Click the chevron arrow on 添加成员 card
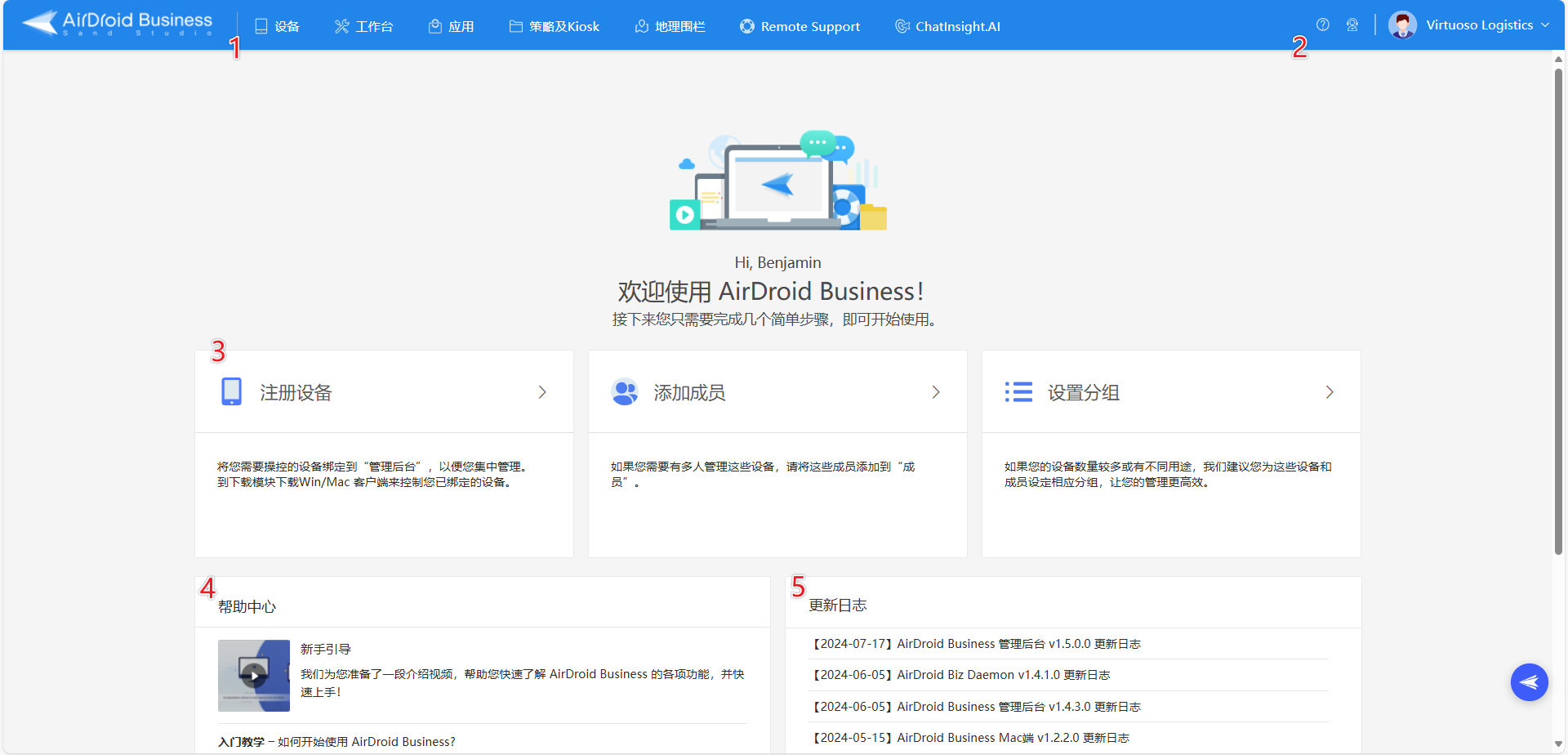Image resolution: width=1568 pixels, height=755 pixels. click(x=936, y=392)
